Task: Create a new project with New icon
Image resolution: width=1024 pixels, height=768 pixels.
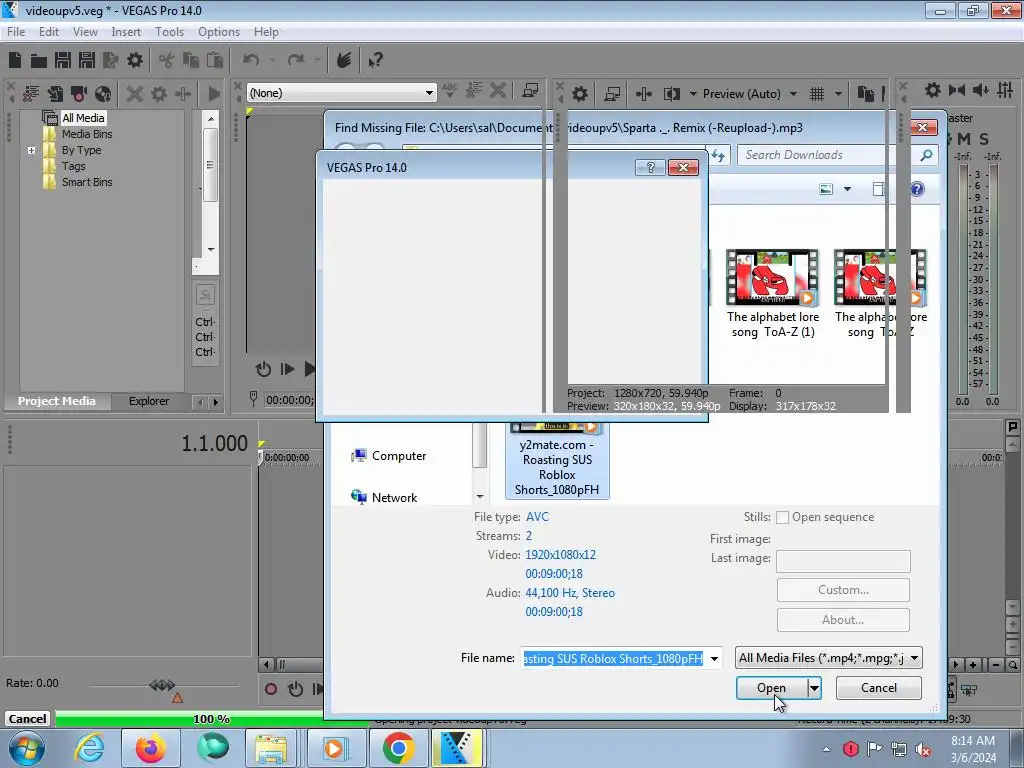Action: [15, 60]
